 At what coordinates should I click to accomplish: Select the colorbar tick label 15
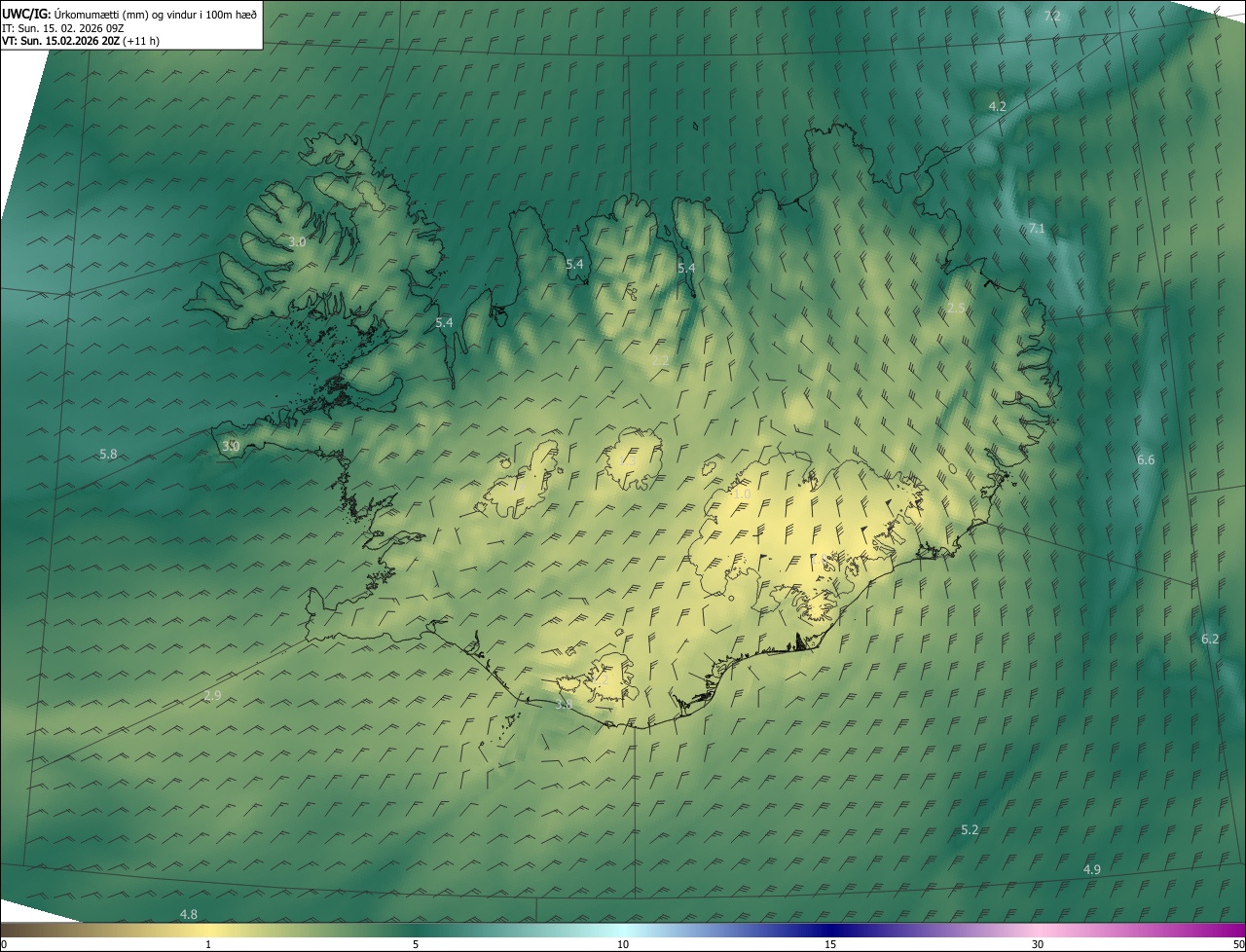point(830,944)
